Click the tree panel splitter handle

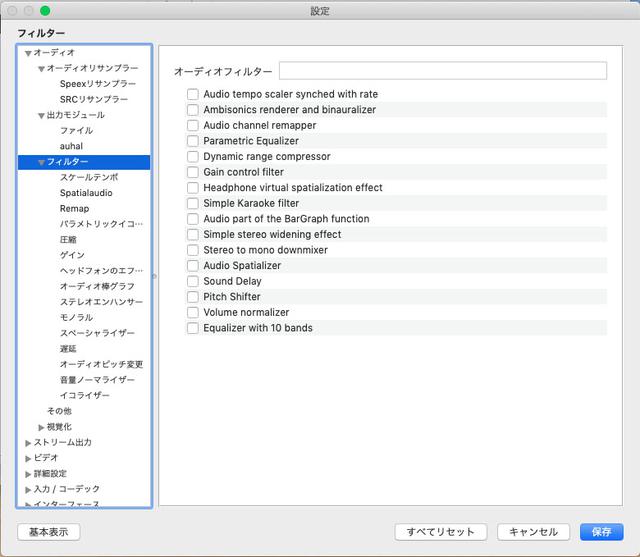tap(154, 276)
